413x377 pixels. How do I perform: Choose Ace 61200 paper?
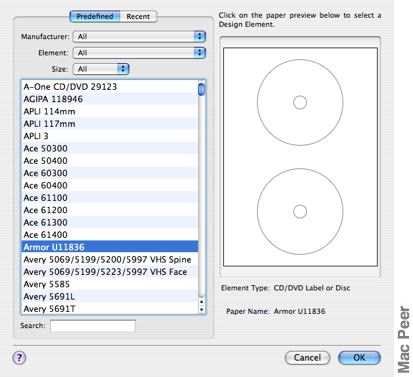(x=110, y=210)
